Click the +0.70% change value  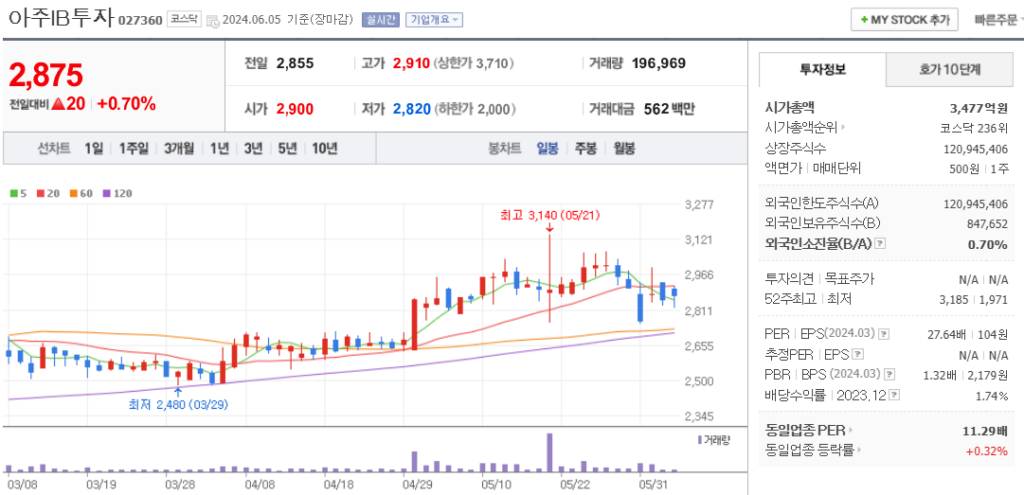pos(127,103)
